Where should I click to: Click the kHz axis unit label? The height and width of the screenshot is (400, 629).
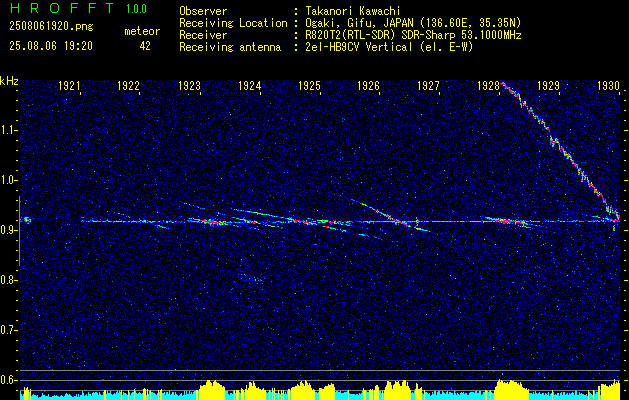tap(9, 81)
